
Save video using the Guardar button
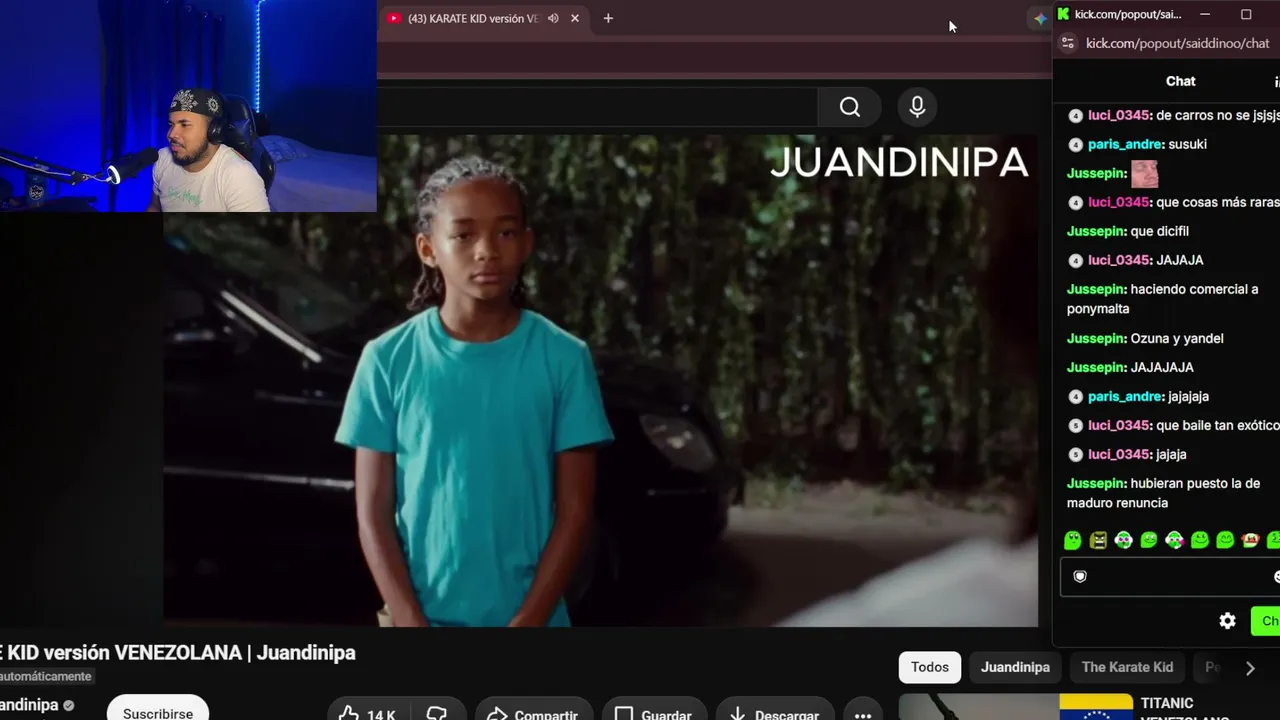pos(653,714)
